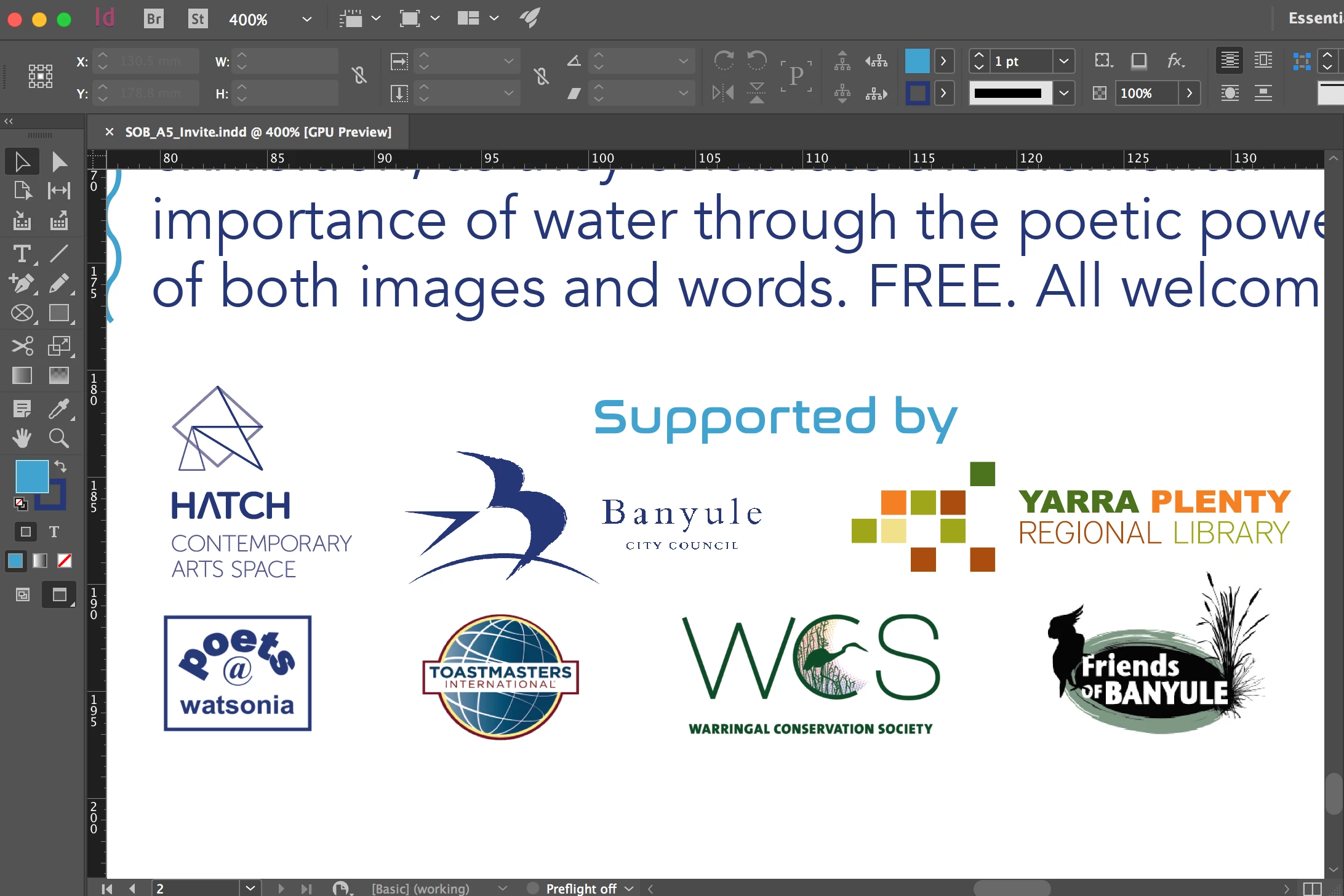Open the Essentials workspace switcher
This screenshot has height=896, width=1344.
1314,18
